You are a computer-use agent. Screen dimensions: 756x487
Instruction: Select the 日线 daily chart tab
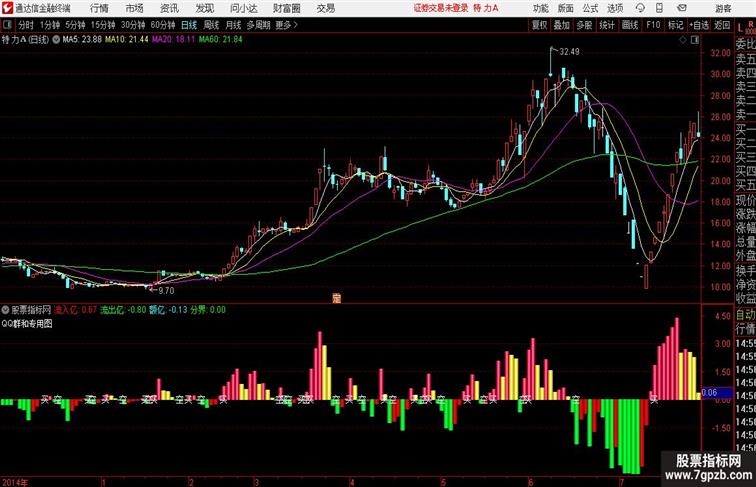click(189, 25)
